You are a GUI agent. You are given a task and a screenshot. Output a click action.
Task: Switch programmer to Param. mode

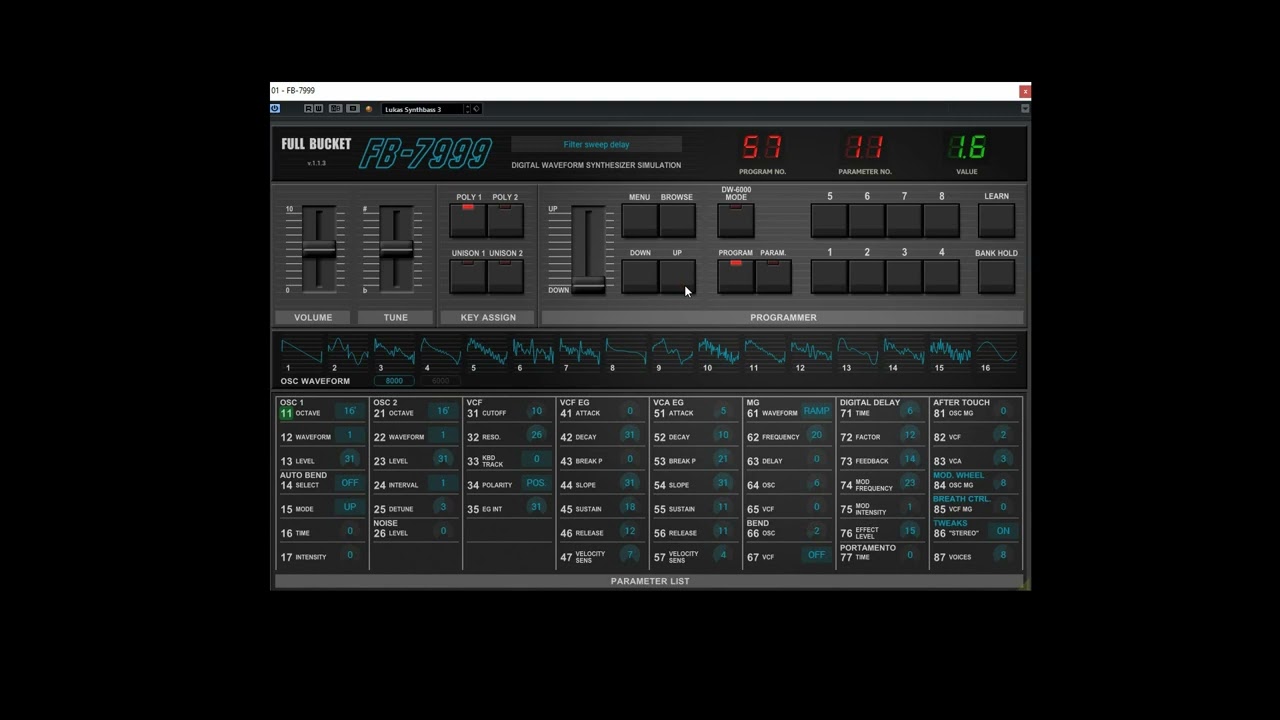point(773,276)
